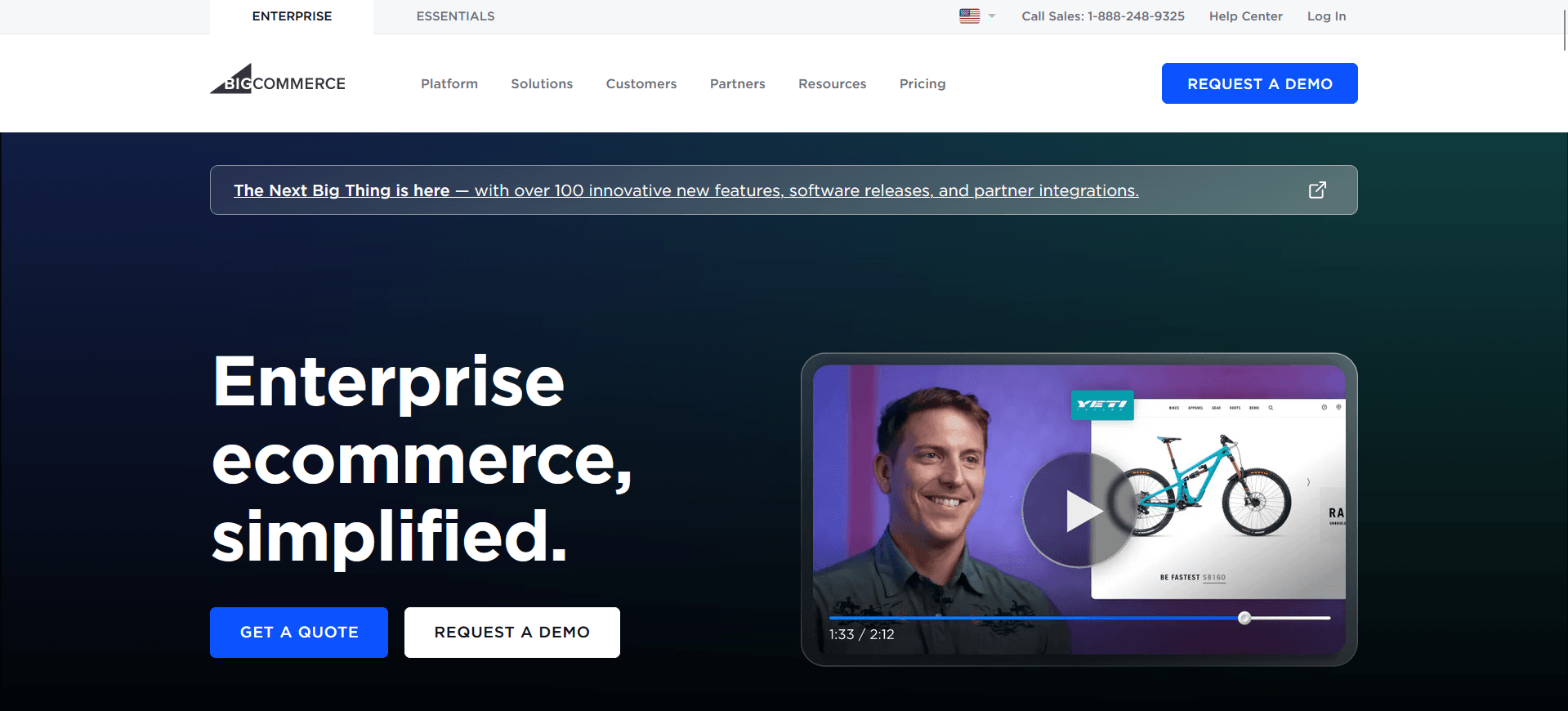Click the Log In link

click(x=1326, y=16)
